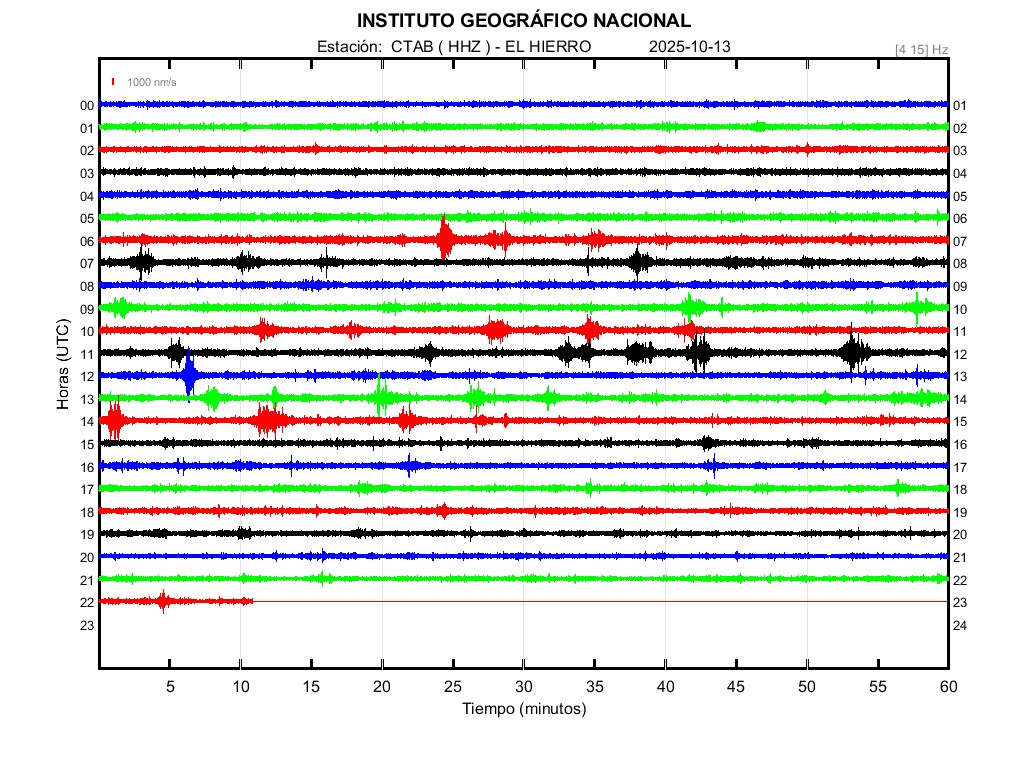Viewport: 1024px width, 768px height.
Task: Click the small red event on the hour 22 trace
Action: coord(163,601)
